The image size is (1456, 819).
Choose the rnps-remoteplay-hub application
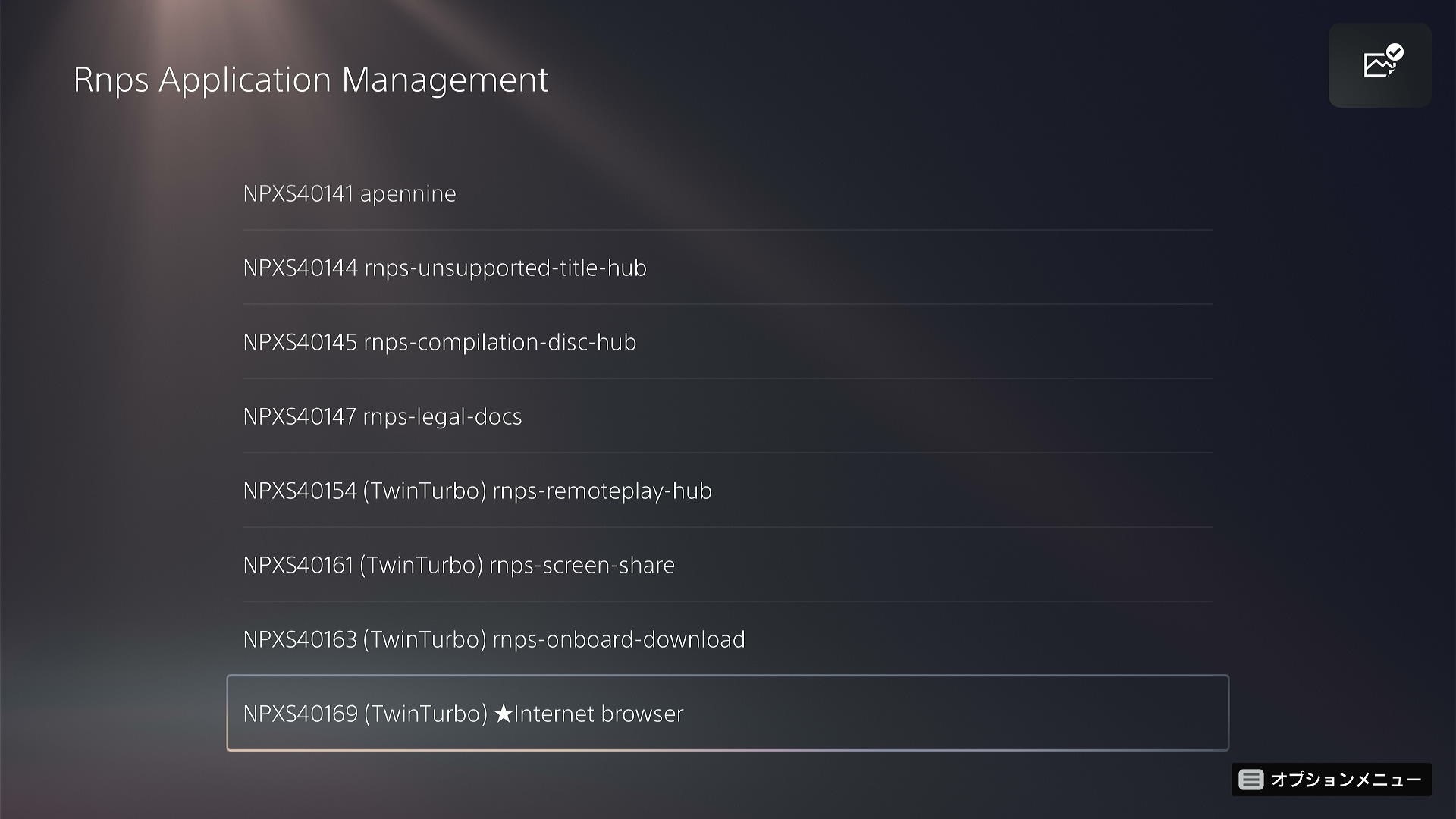(x=728, y=491)
